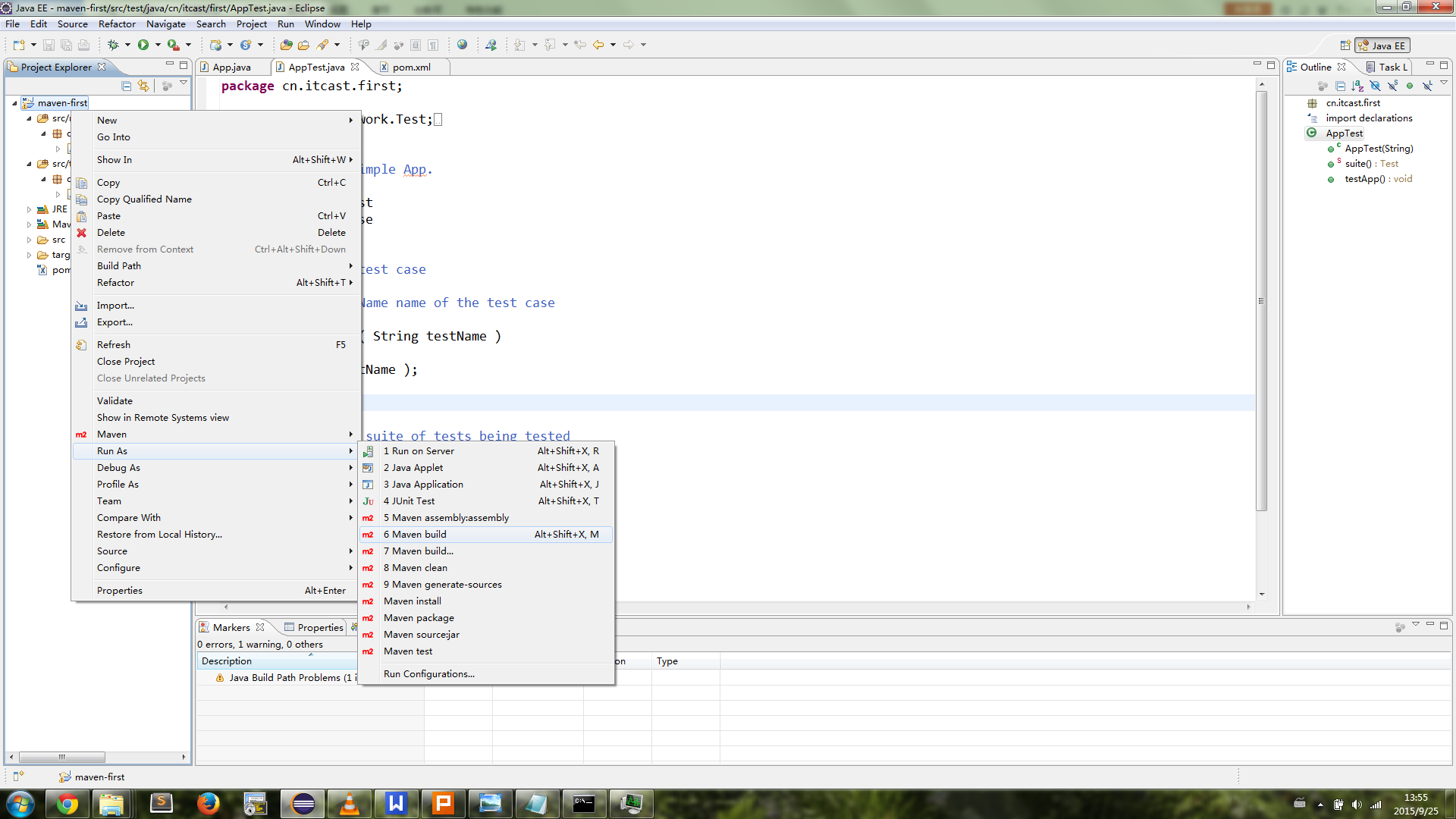Collapse the maven-first project tree node
The width and height of the screenshot is (1456, 819).
coord(14,103)
